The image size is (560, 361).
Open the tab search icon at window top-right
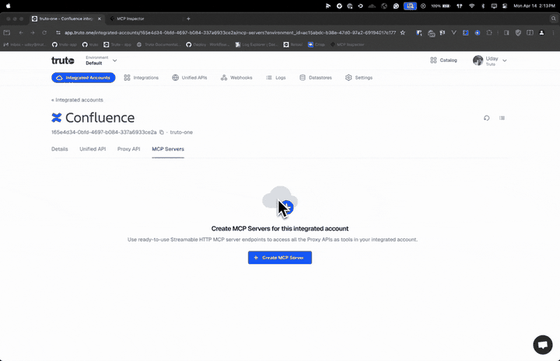(x=553, y=19)
